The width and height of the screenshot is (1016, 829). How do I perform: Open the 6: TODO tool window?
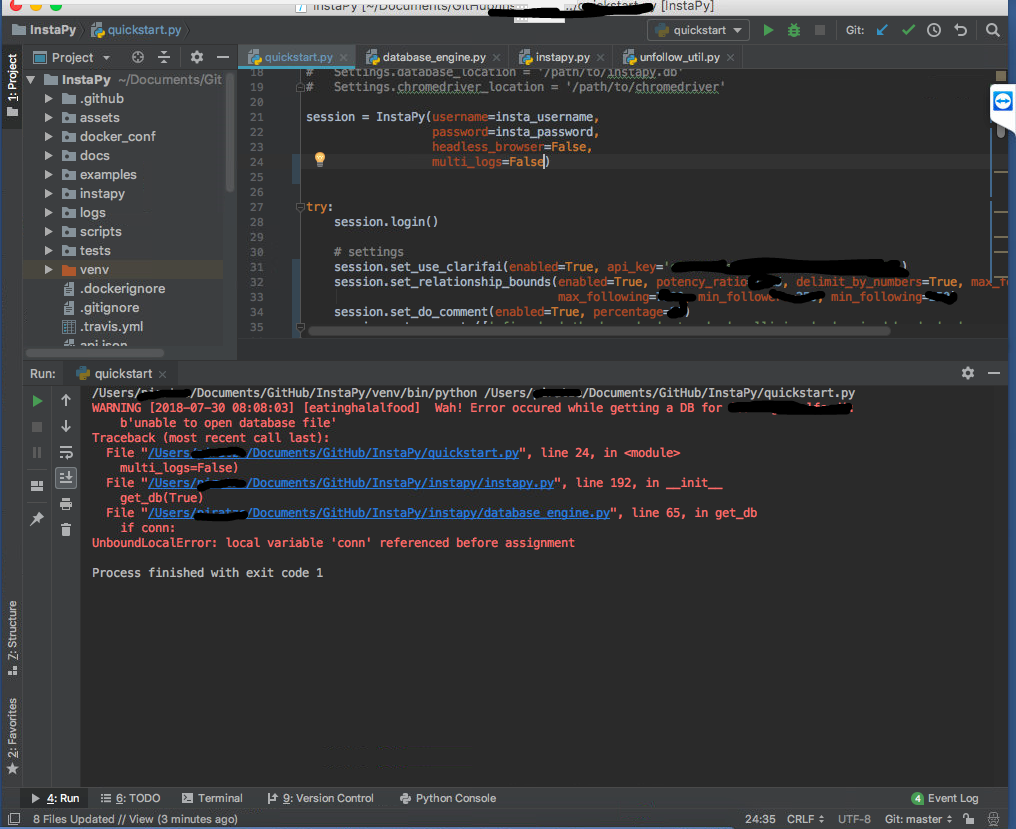click(131, 798)
